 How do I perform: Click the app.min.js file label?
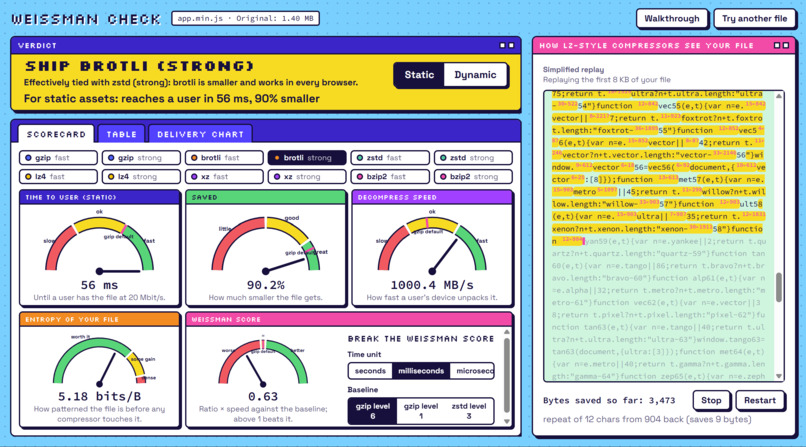click(x=245, y=18)
